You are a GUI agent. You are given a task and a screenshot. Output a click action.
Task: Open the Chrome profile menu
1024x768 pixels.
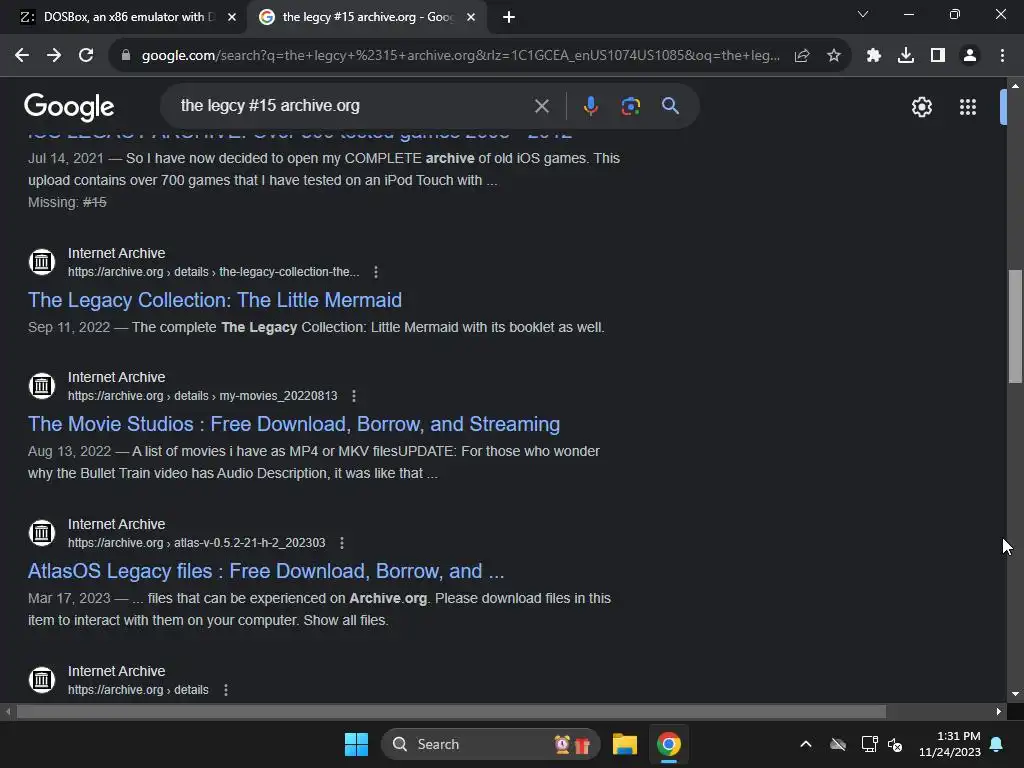tap(970, 56)
